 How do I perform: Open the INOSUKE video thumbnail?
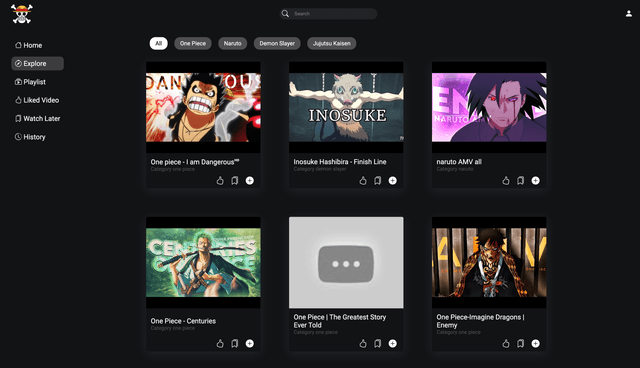(346, 107)
